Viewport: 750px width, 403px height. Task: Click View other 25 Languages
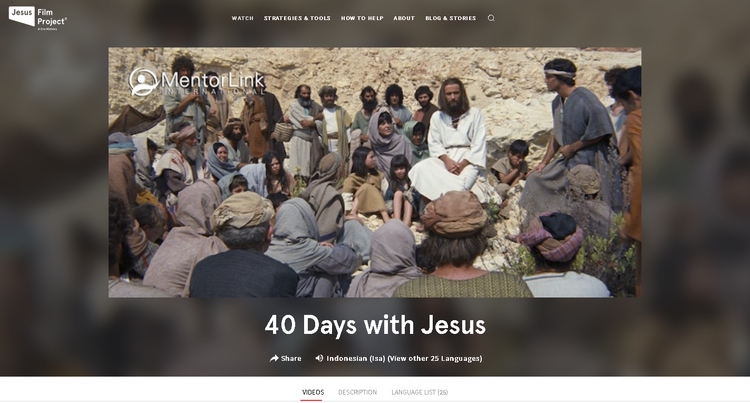(x=435, y=358)
